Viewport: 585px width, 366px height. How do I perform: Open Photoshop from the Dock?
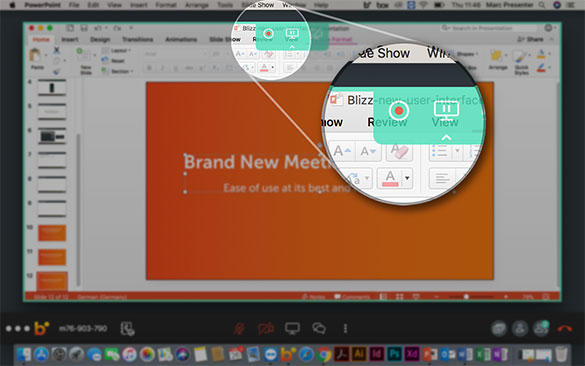click(x=394, y=353)
